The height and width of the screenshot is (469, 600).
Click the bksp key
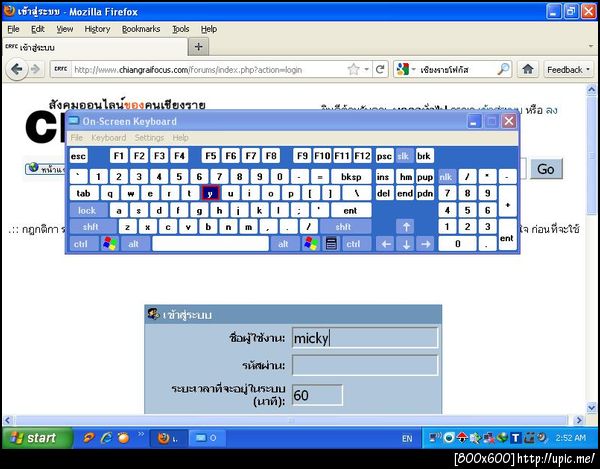pyautogui.click(x=351, y=177)
